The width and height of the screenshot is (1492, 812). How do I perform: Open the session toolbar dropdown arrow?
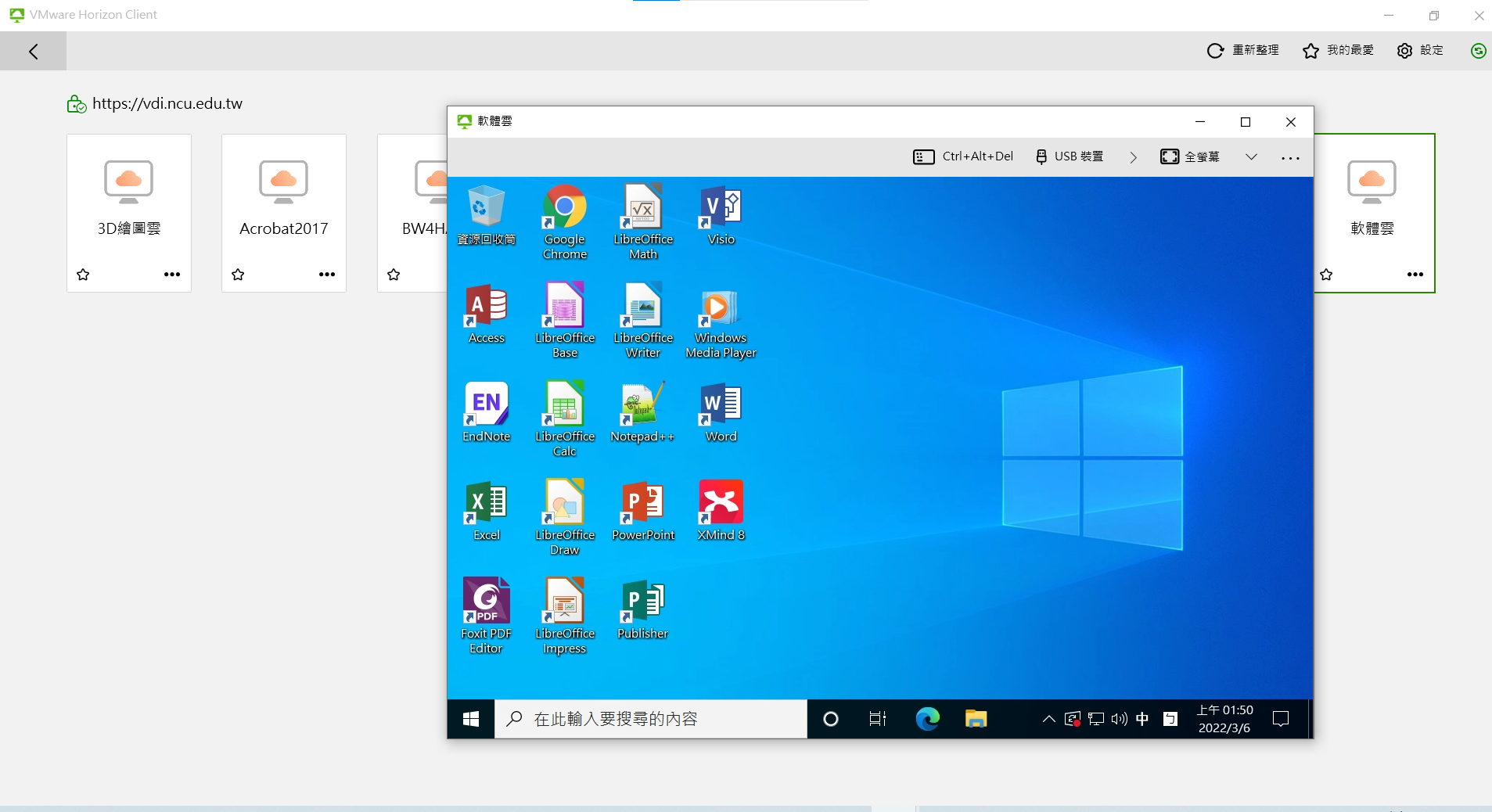(x=1250, y=156)
